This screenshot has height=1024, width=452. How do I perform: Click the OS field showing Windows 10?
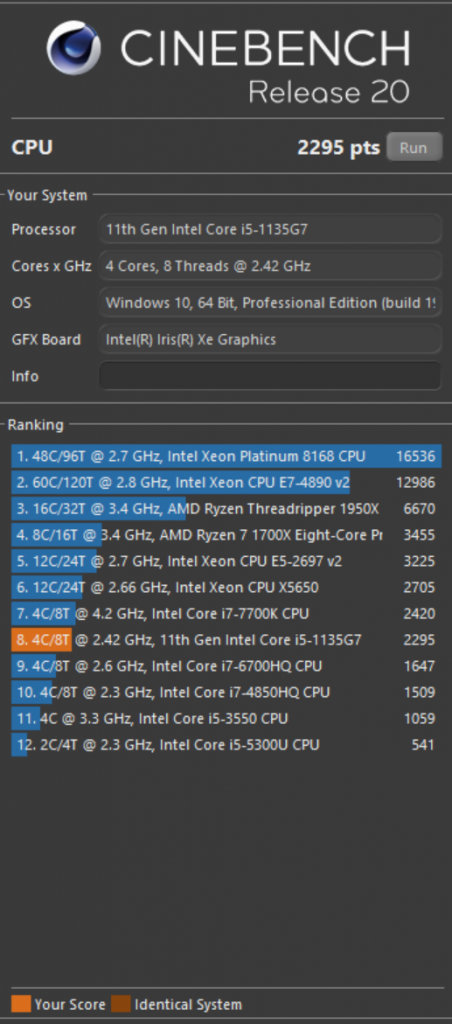(270, 302)
